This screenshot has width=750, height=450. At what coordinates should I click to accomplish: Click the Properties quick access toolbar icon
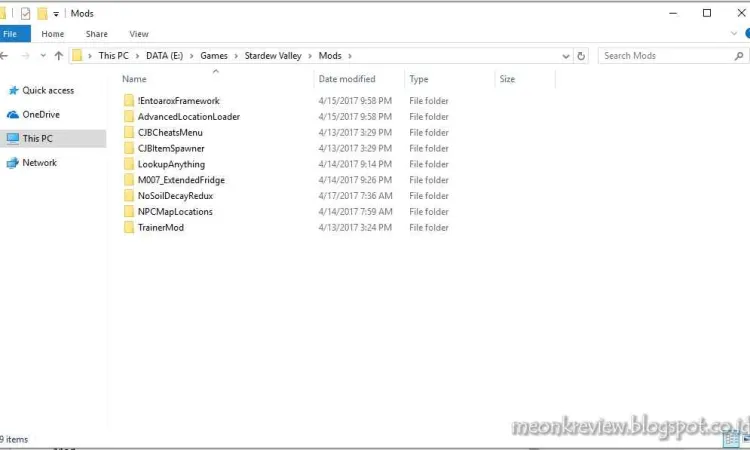[x=25, y=13]
